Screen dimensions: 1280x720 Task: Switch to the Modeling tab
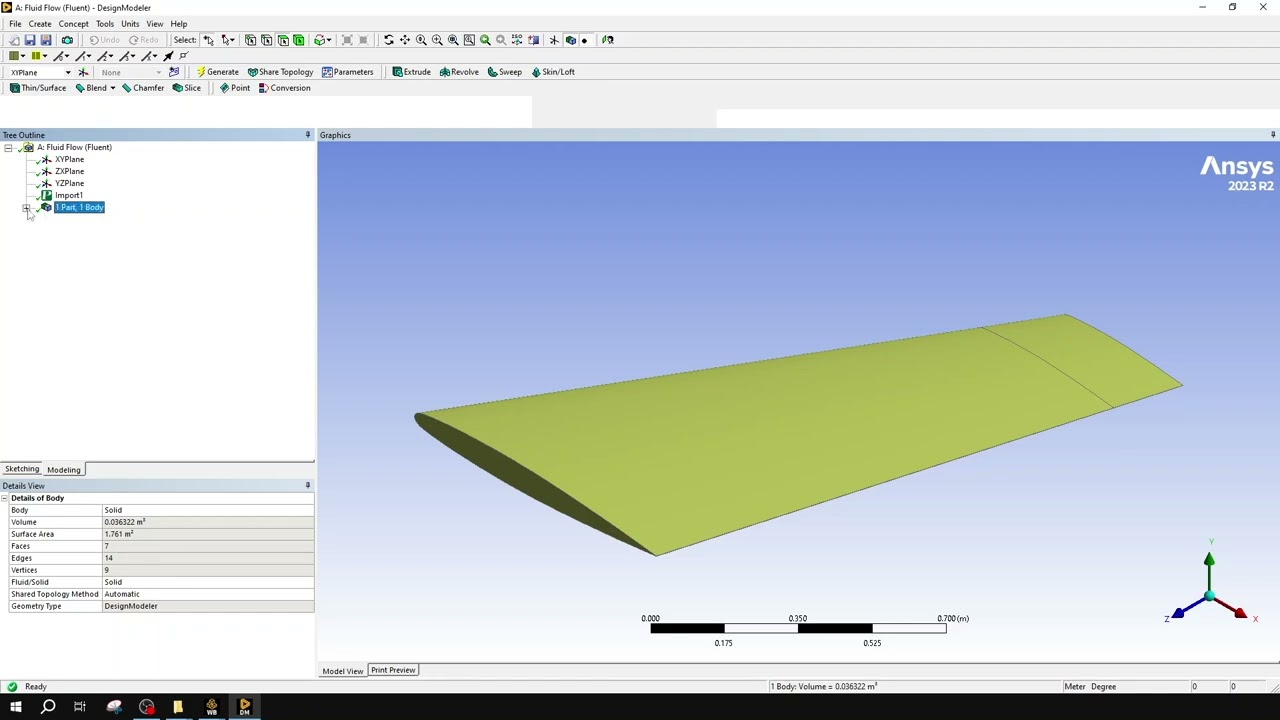click(64, 470)
